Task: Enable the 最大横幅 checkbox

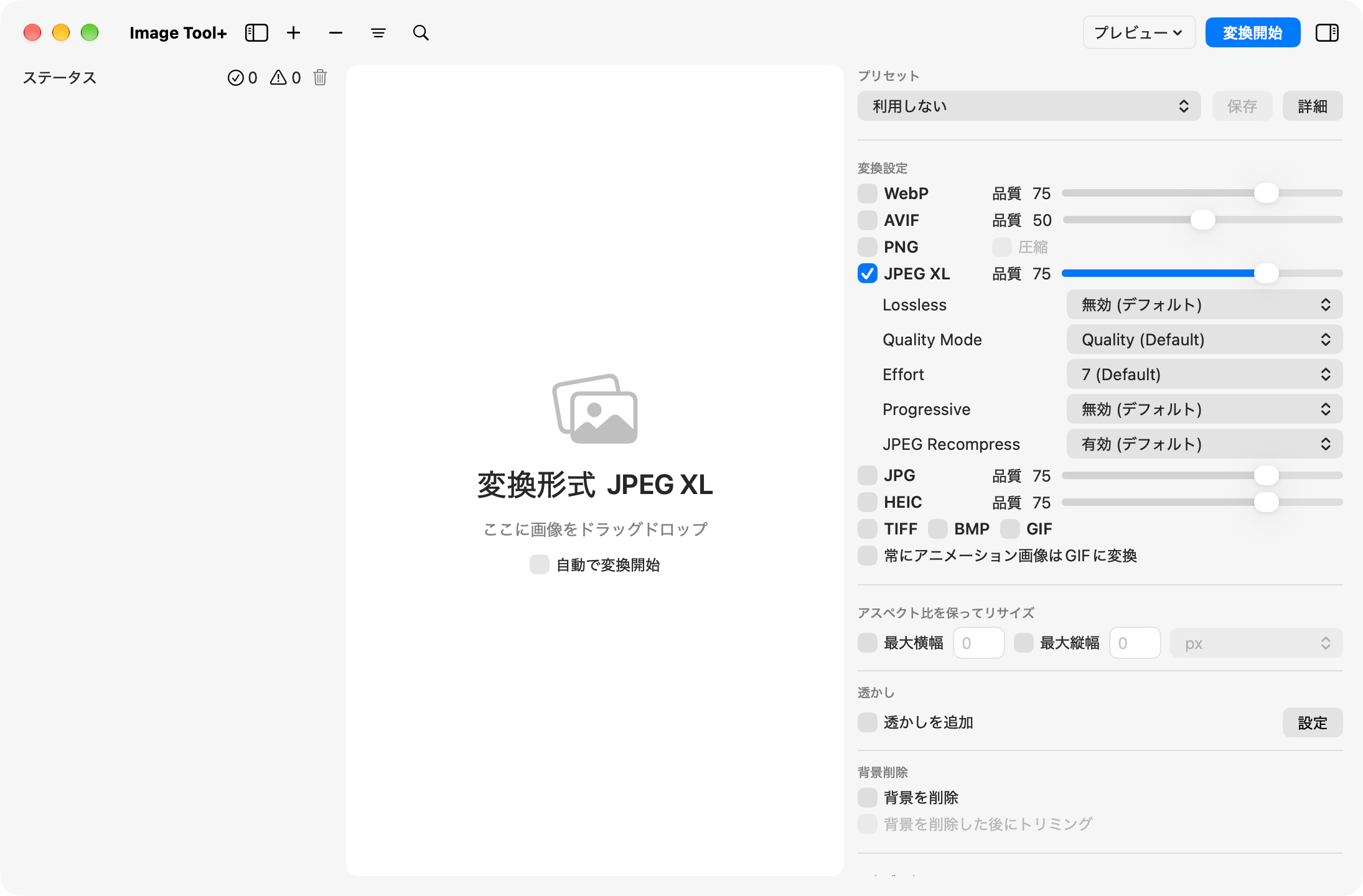Action: tap(868, 643)
